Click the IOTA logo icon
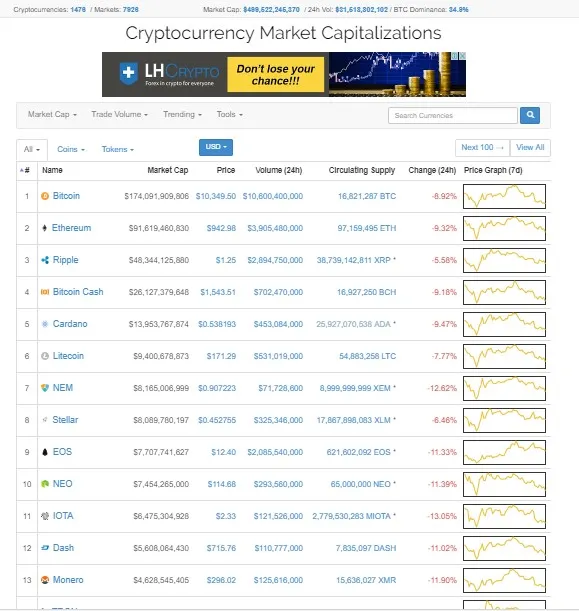This screenshot has height=611, width=579. click(45, 516)
